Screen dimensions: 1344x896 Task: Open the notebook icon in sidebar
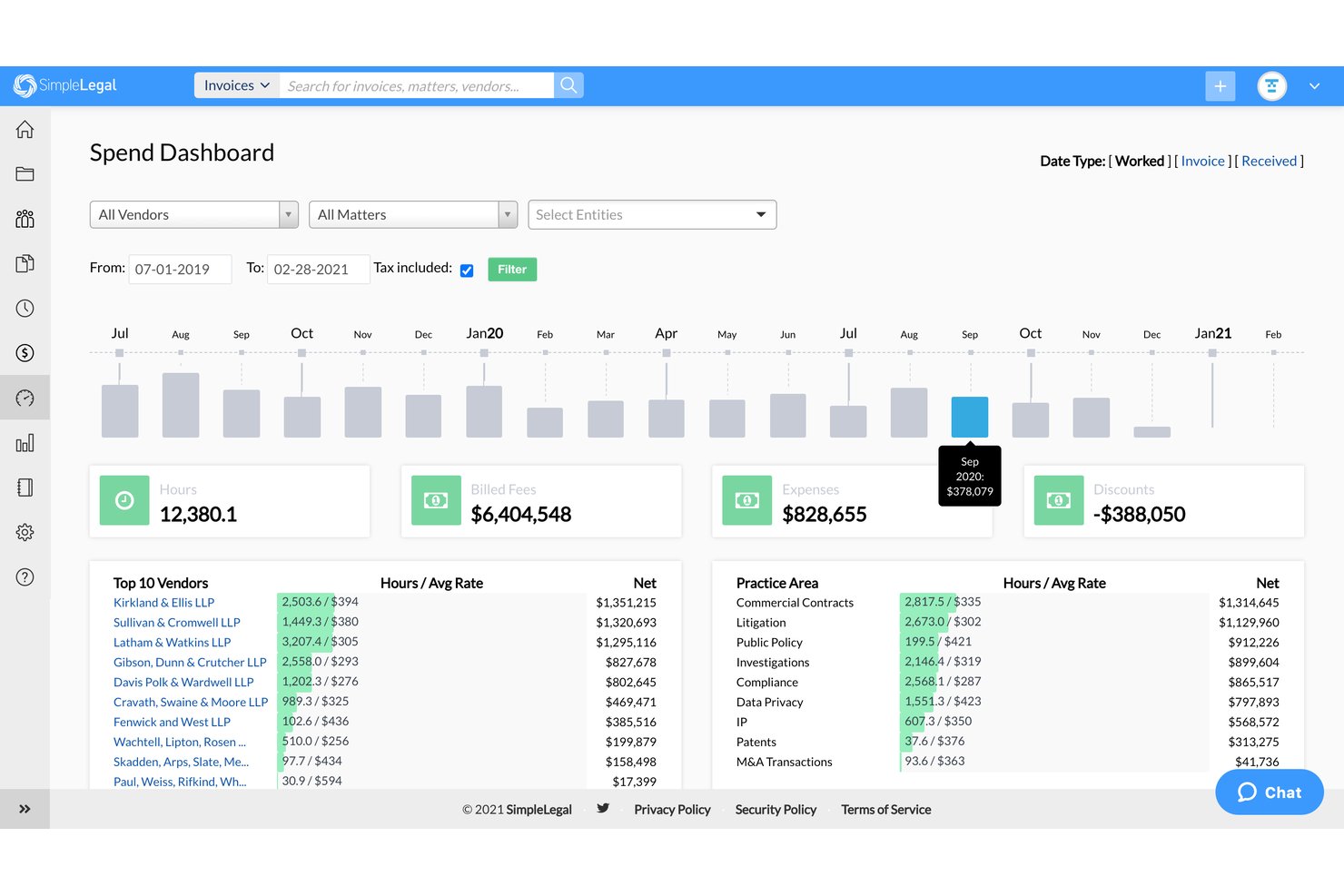click(x=25, y=487)
